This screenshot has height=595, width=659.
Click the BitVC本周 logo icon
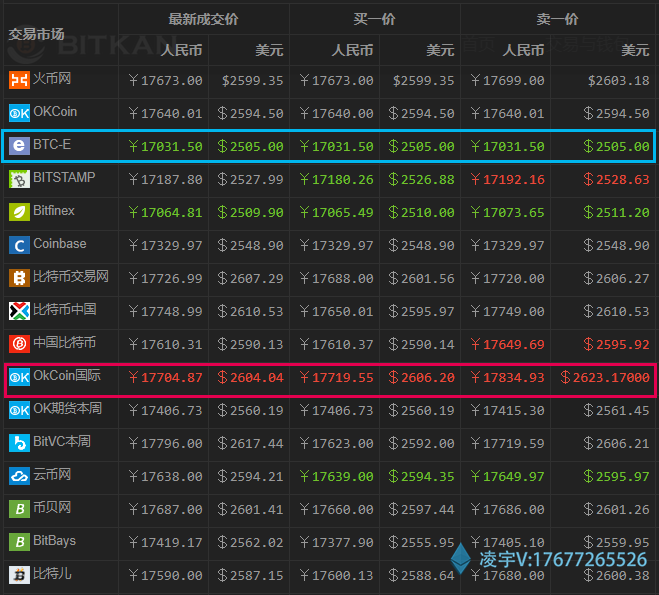click(19, 443)
